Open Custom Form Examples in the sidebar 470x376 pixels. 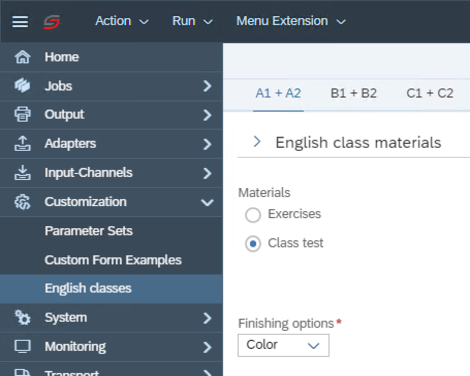click(113, 260)
